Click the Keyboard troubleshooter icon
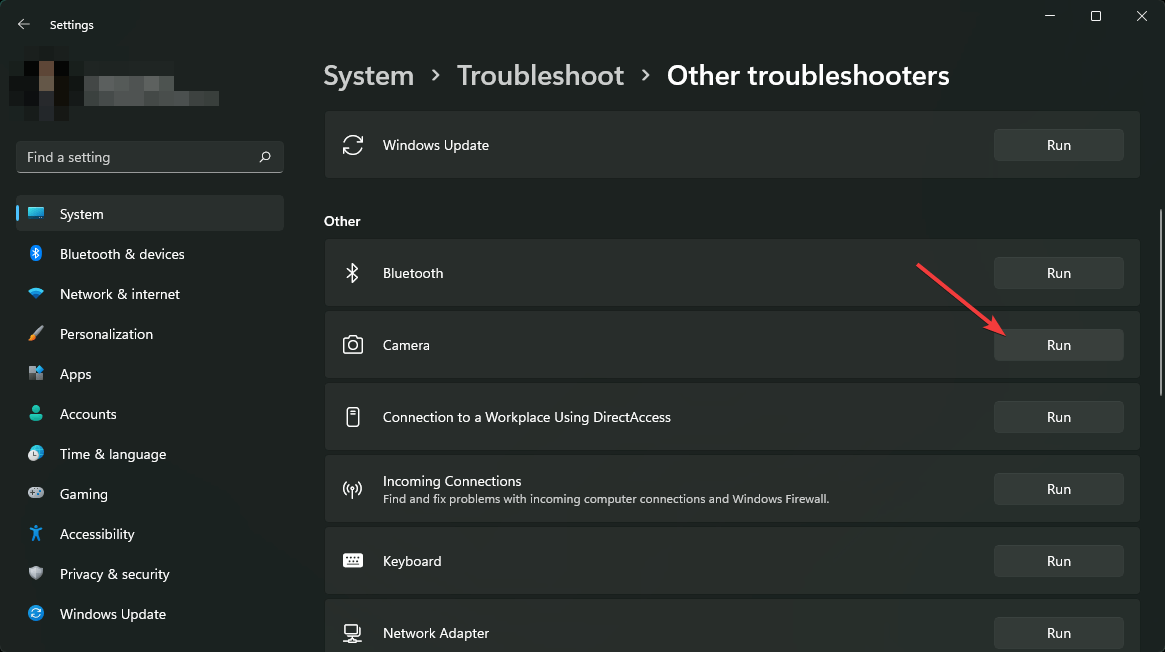Viewport: 1165px width, 652px height. pos(353,561)
